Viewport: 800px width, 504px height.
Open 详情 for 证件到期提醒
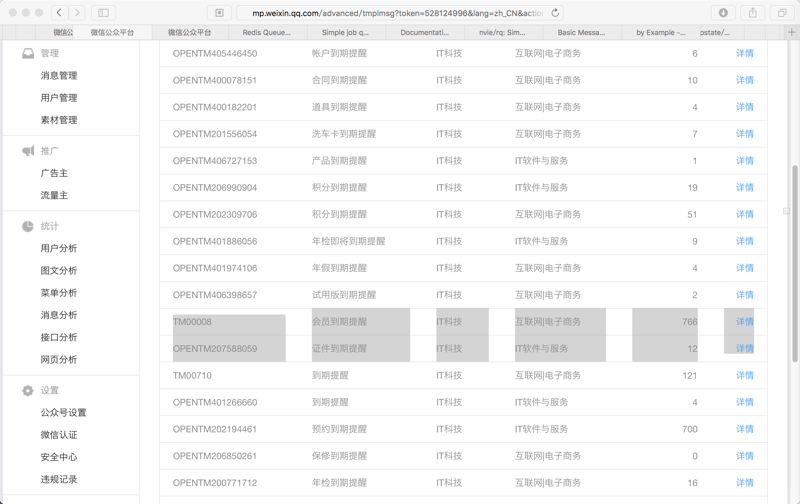coord(744,349)
